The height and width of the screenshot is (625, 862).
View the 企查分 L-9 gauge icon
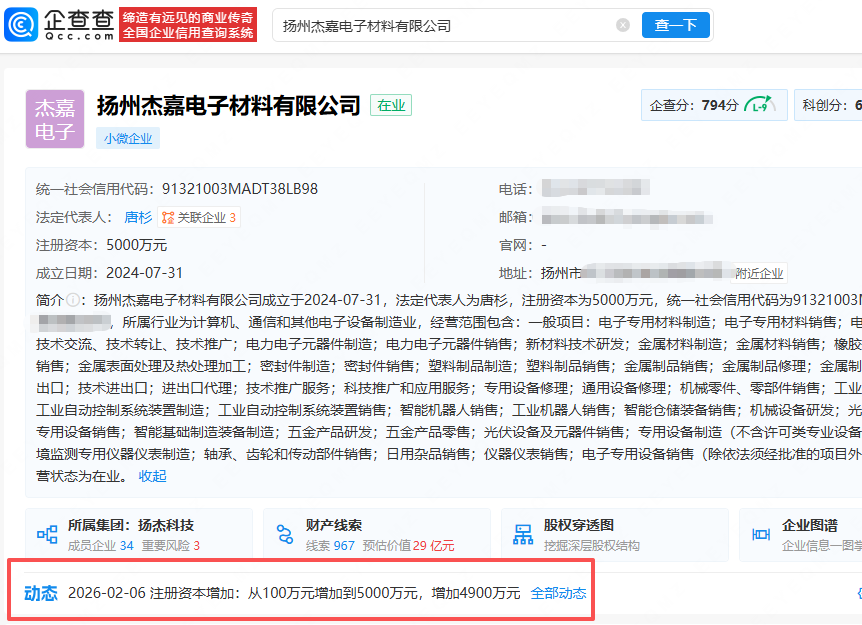(x=760, y=104)
